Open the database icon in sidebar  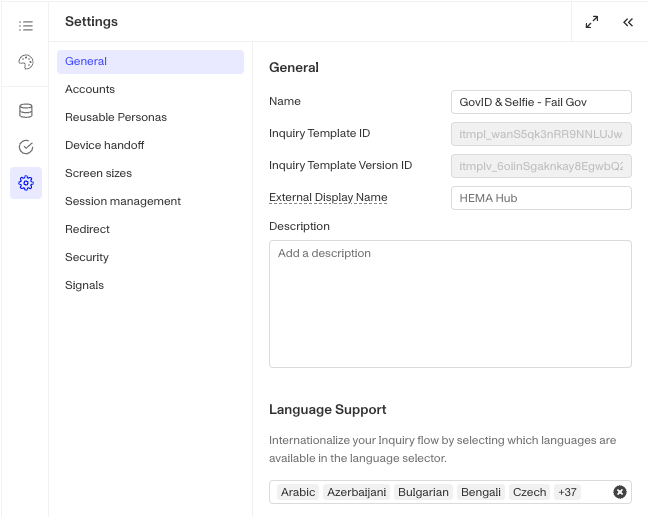pos(26,111)
